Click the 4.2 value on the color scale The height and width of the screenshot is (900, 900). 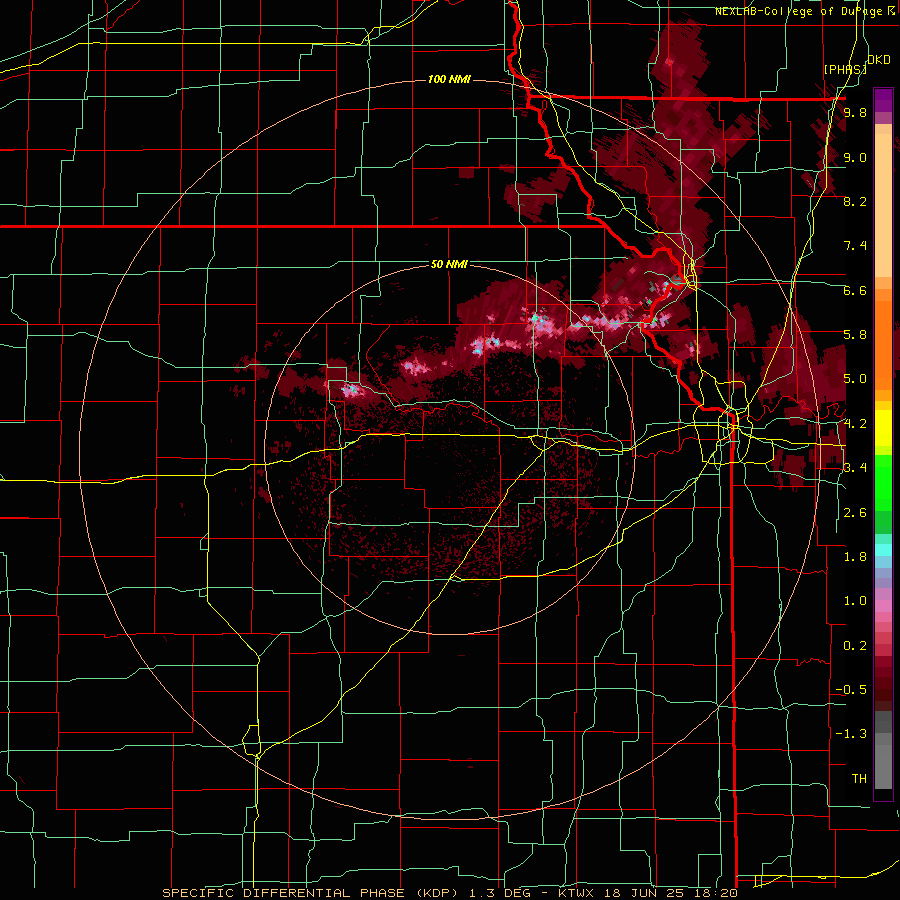[855, 424]
